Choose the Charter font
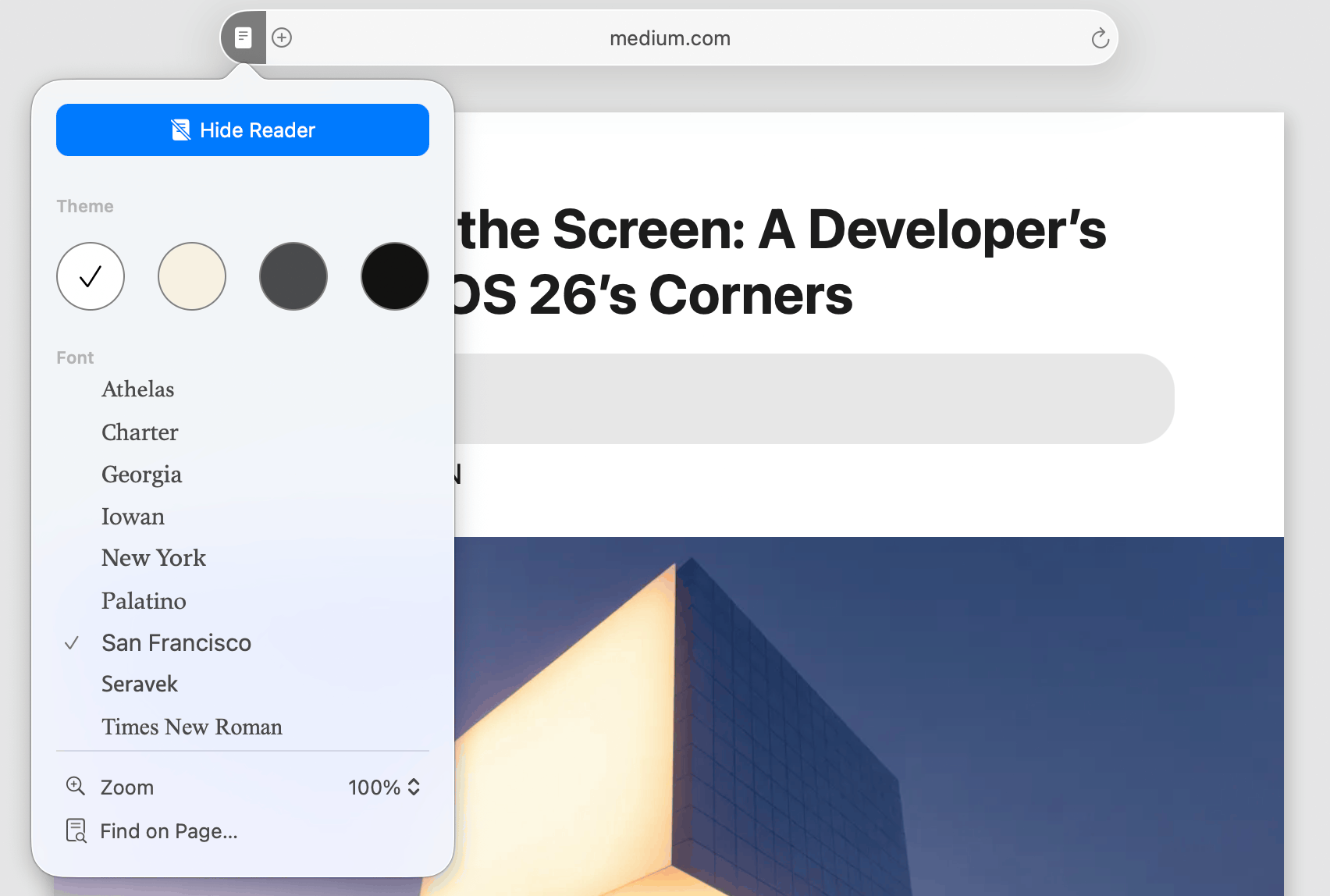This screenshot has width=1330, height=896. [x=140, y=432]
